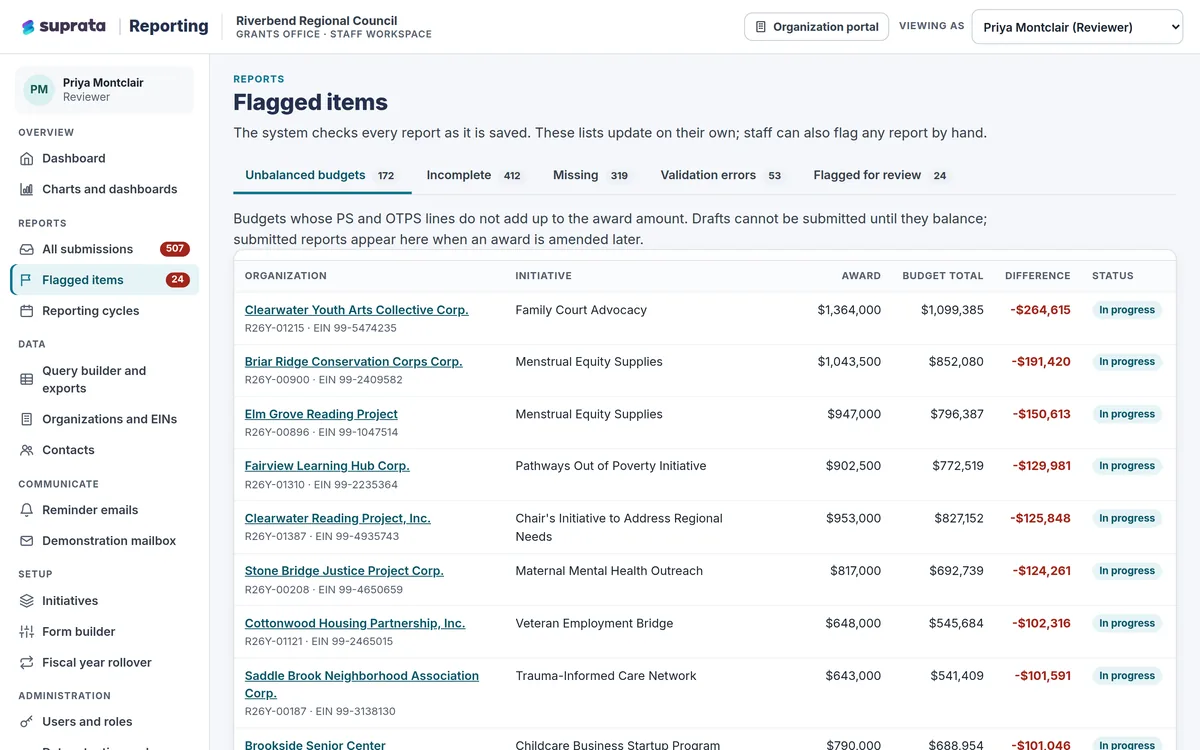Screen dimensions: 1200x750
Task: Click the 24 badge on Flagged items
Action: coord(177,280)
